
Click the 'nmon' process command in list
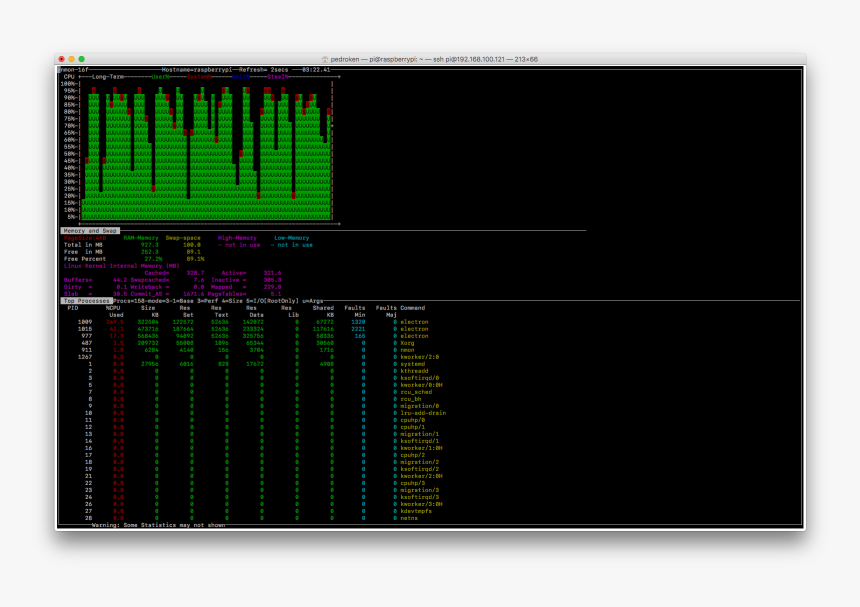coord(408,350)
